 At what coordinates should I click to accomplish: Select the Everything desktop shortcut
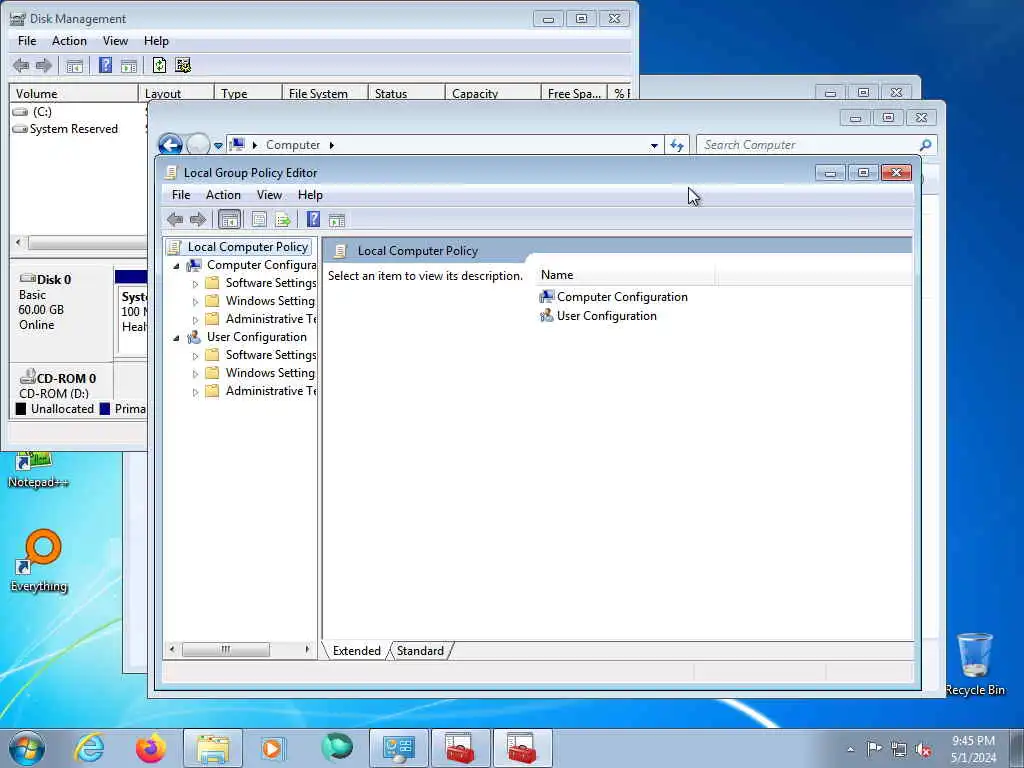click(39, 561)
